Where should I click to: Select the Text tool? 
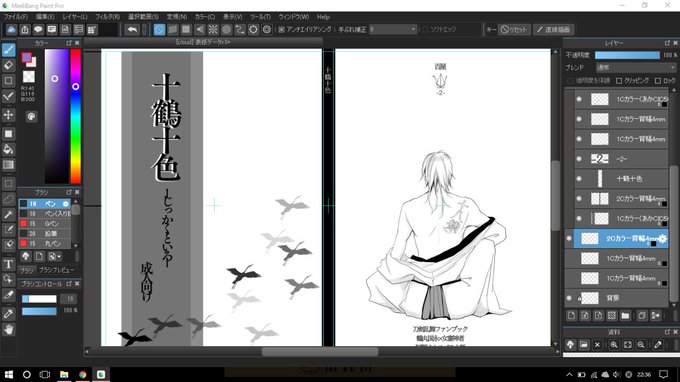coord(8,264)
